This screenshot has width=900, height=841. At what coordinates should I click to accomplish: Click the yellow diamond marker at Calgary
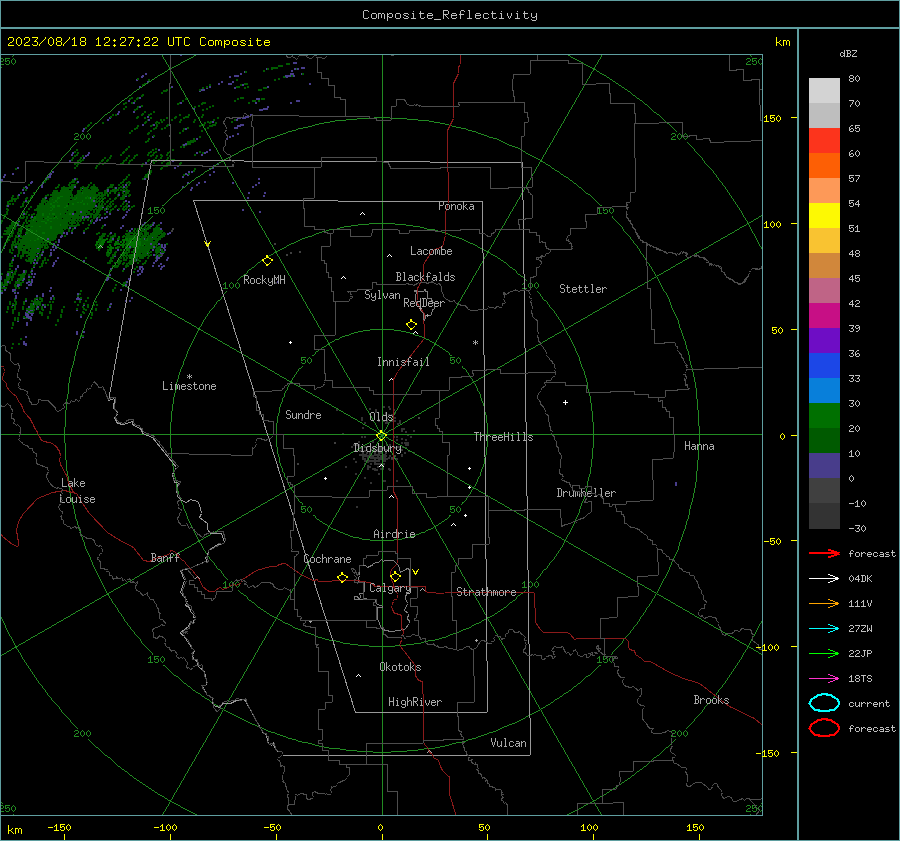click(x=395, y=576)
